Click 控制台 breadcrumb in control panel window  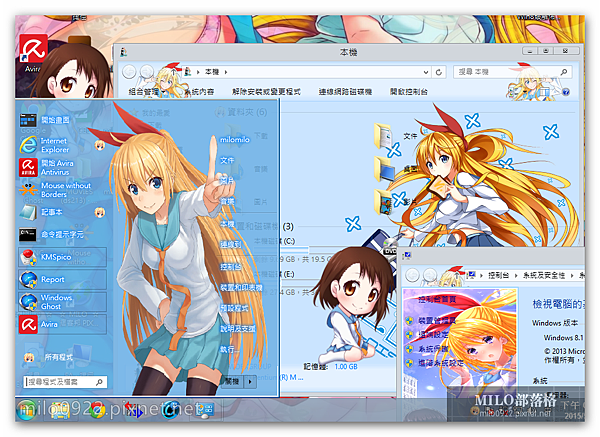tap(498, 275)
